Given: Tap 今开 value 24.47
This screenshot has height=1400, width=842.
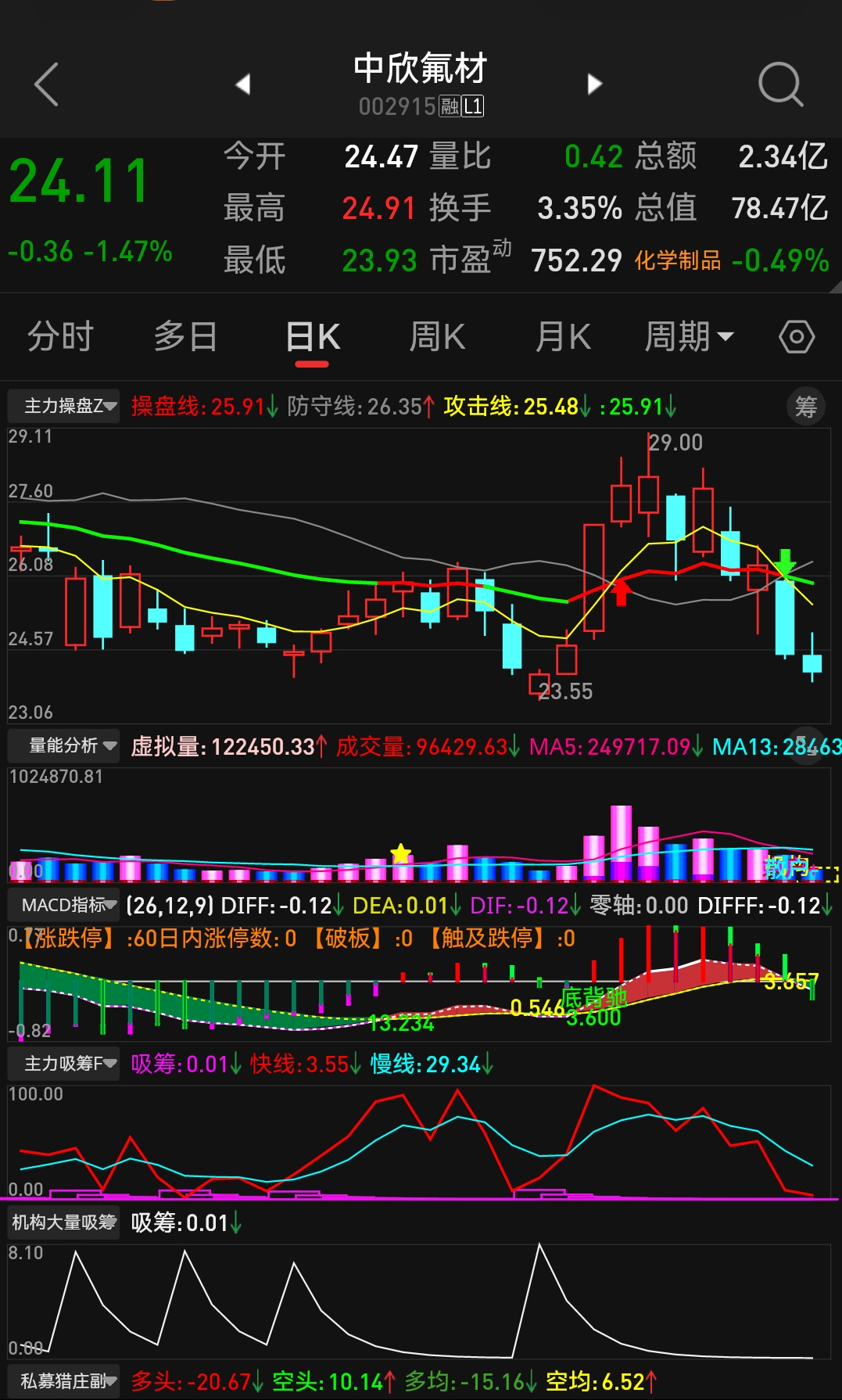Looking at the screenshot, I should 382,157.
